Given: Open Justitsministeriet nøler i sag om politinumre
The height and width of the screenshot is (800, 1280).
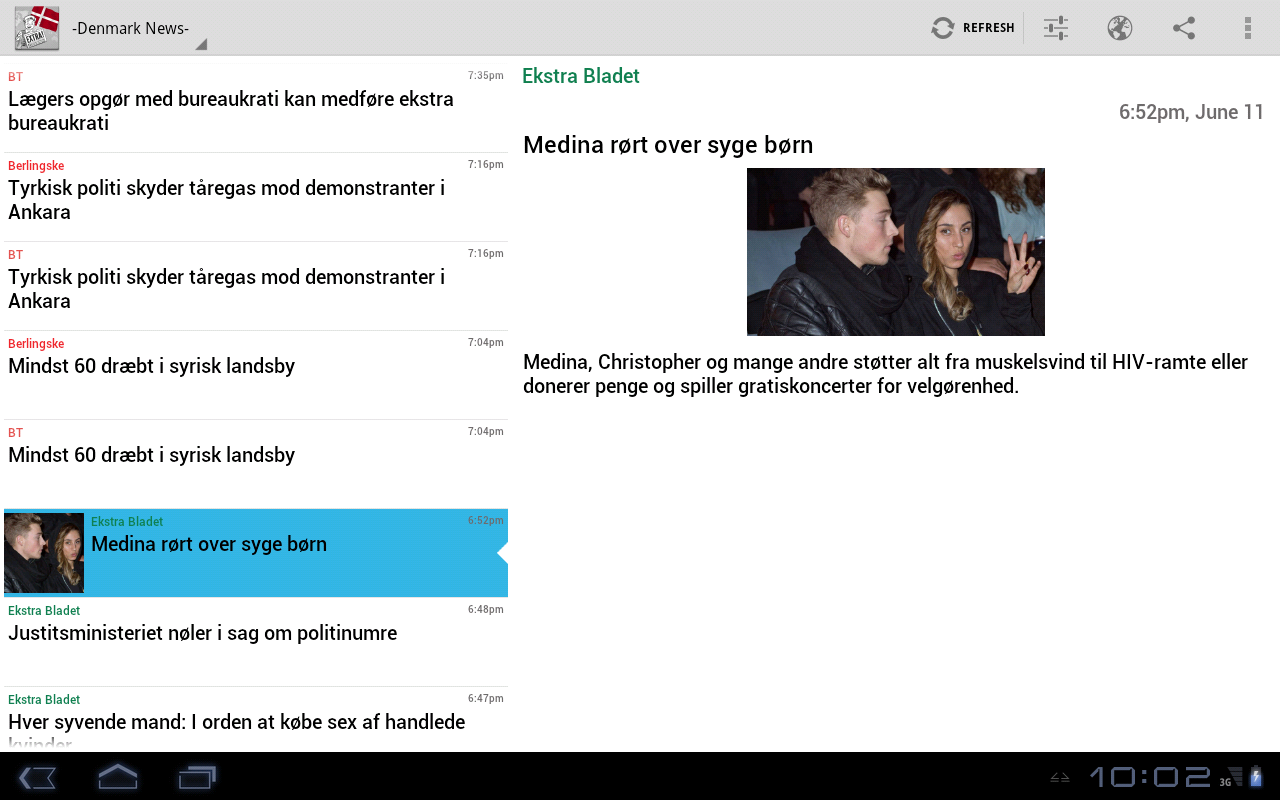Looking at the screenshot, I should [x=256, y=642].
